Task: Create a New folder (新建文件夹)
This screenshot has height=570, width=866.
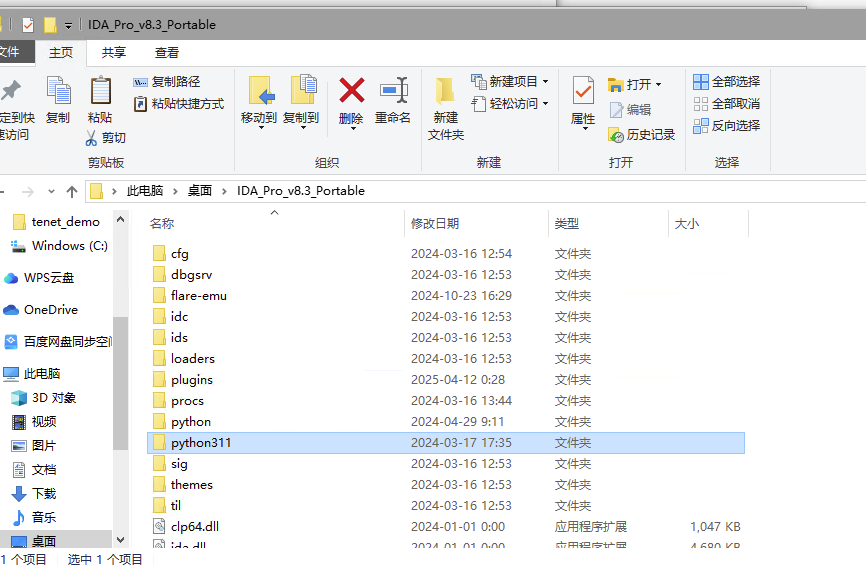Action: [x=446, y=109]
